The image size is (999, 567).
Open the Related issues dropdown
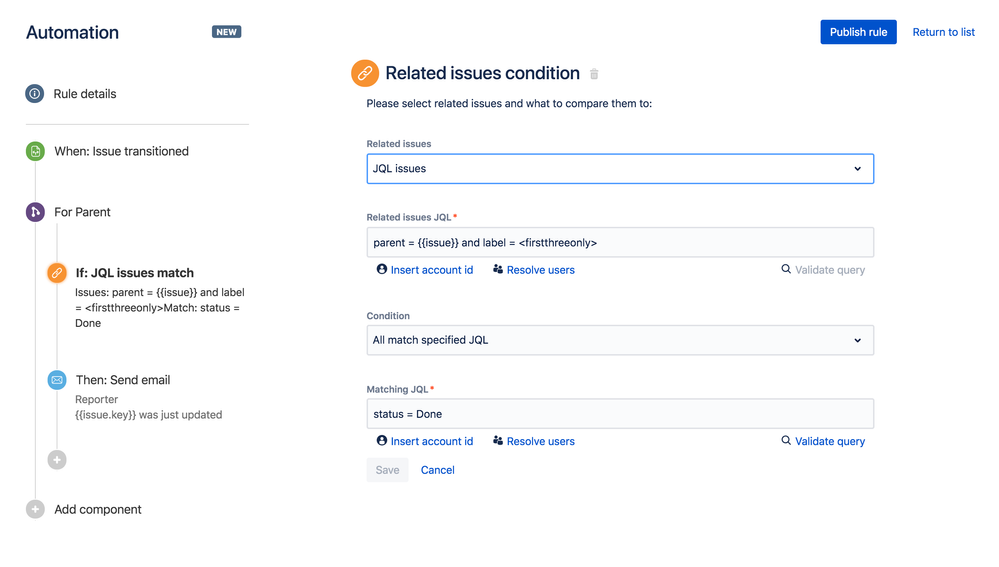point(620,169)
